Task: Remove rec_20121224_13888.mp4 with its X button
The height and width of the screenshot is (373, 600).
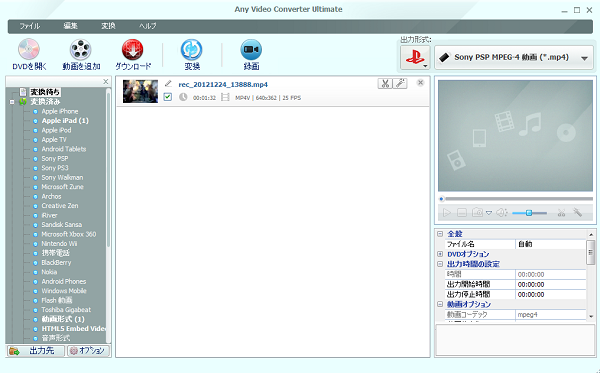Action: 420,83
